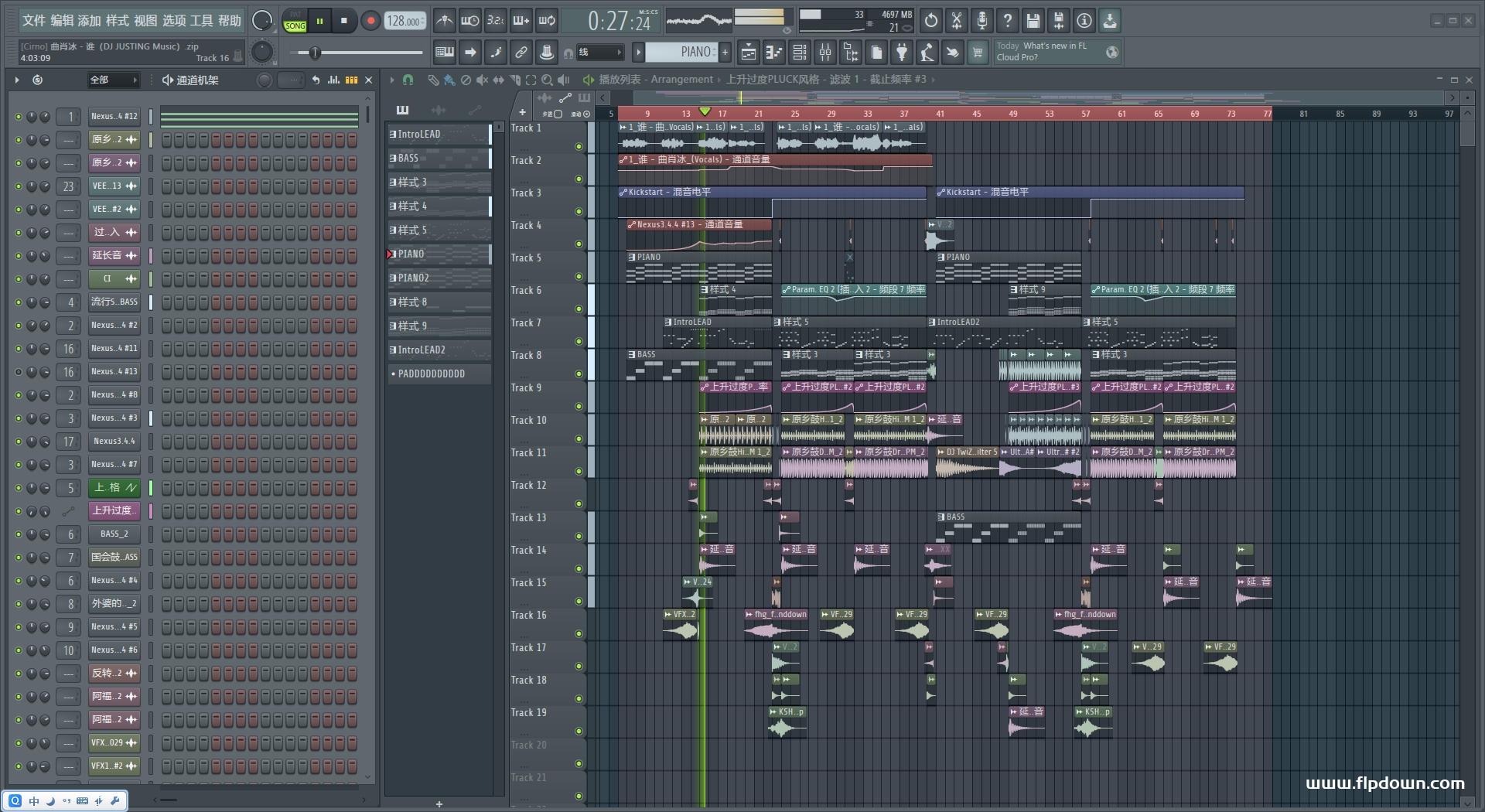Screen dimensions: 1485x812
Task: Open the mixer from the toolbar
Action: [825, 53]
